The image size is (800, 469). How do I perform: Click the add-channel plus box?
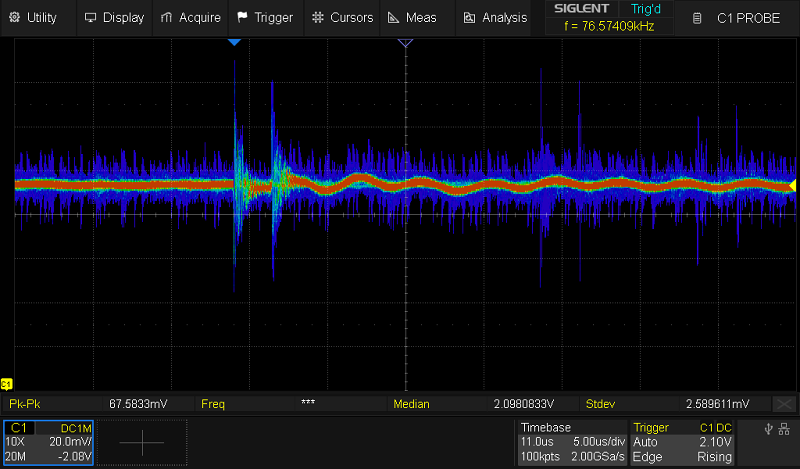(143, 441)
